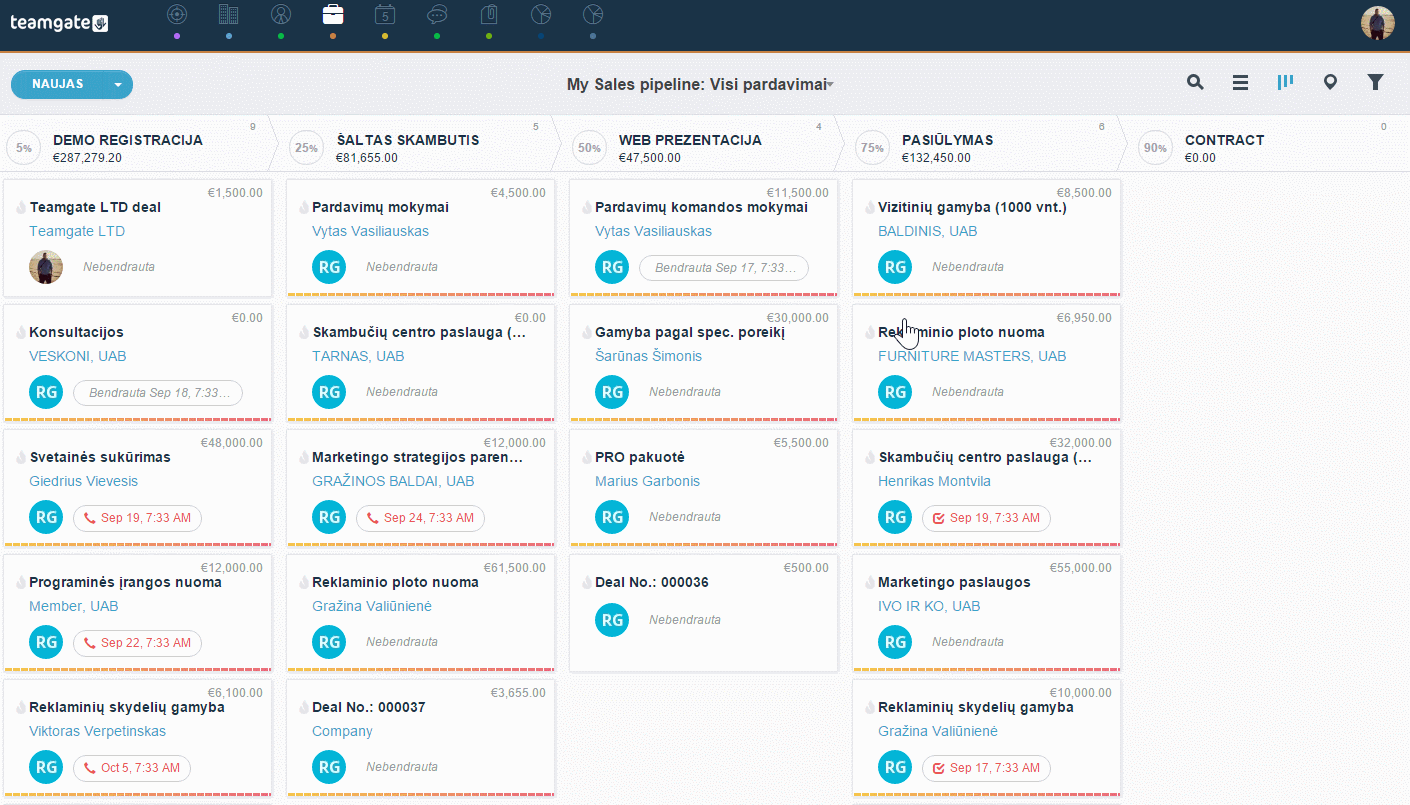This screenshot has width=1410, height=805.
Task: Open the paperclip files icon in navigation
Action: click(x=489, y=14)
